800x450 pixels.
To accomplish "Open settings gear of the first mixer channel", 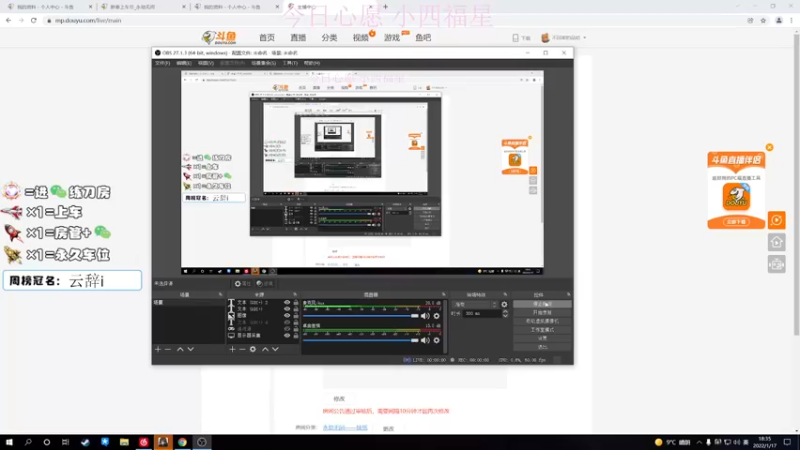I will point(436,316).
